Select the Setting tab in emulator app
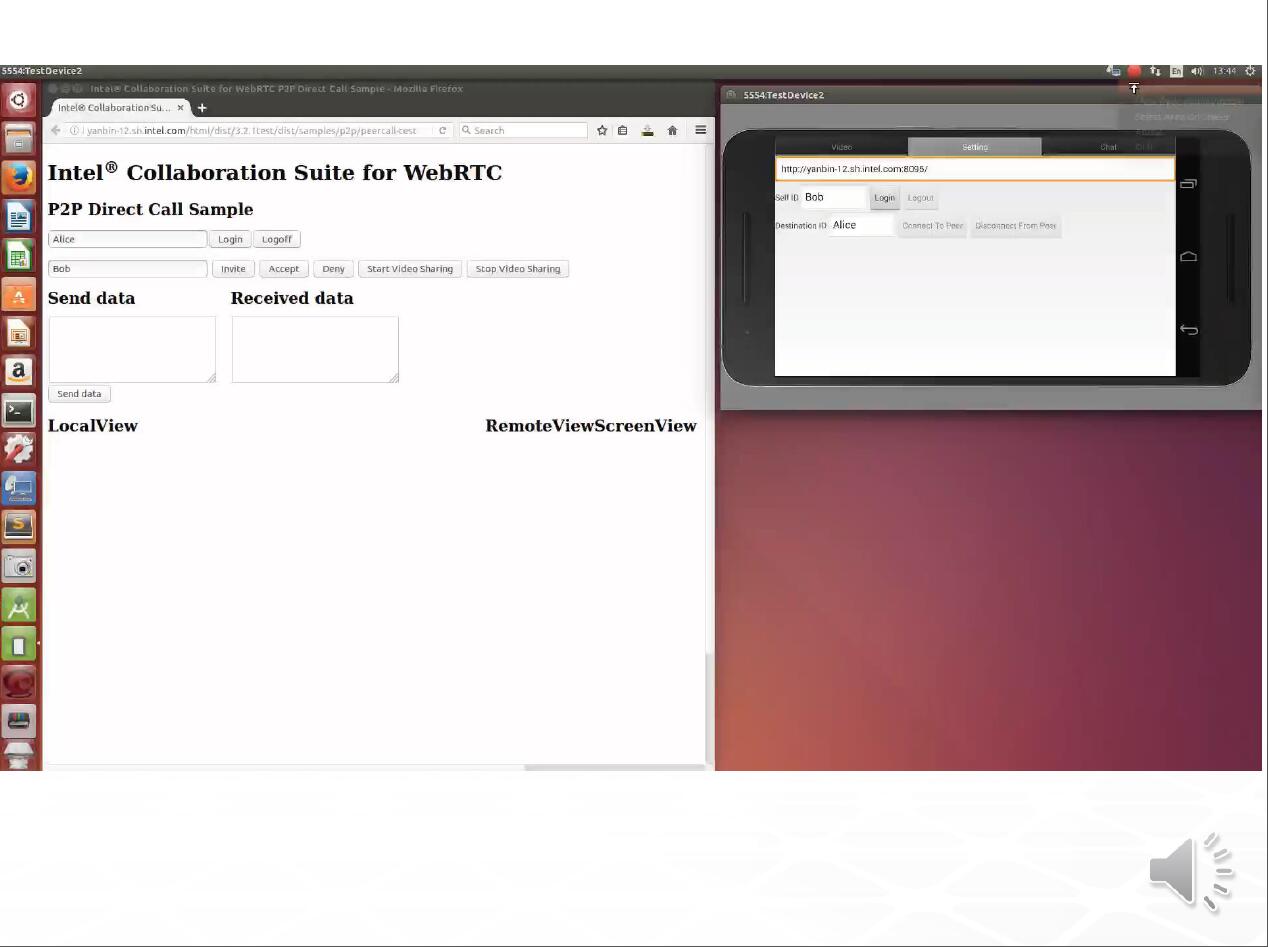 pyautogui.click(x=975, y=147)
